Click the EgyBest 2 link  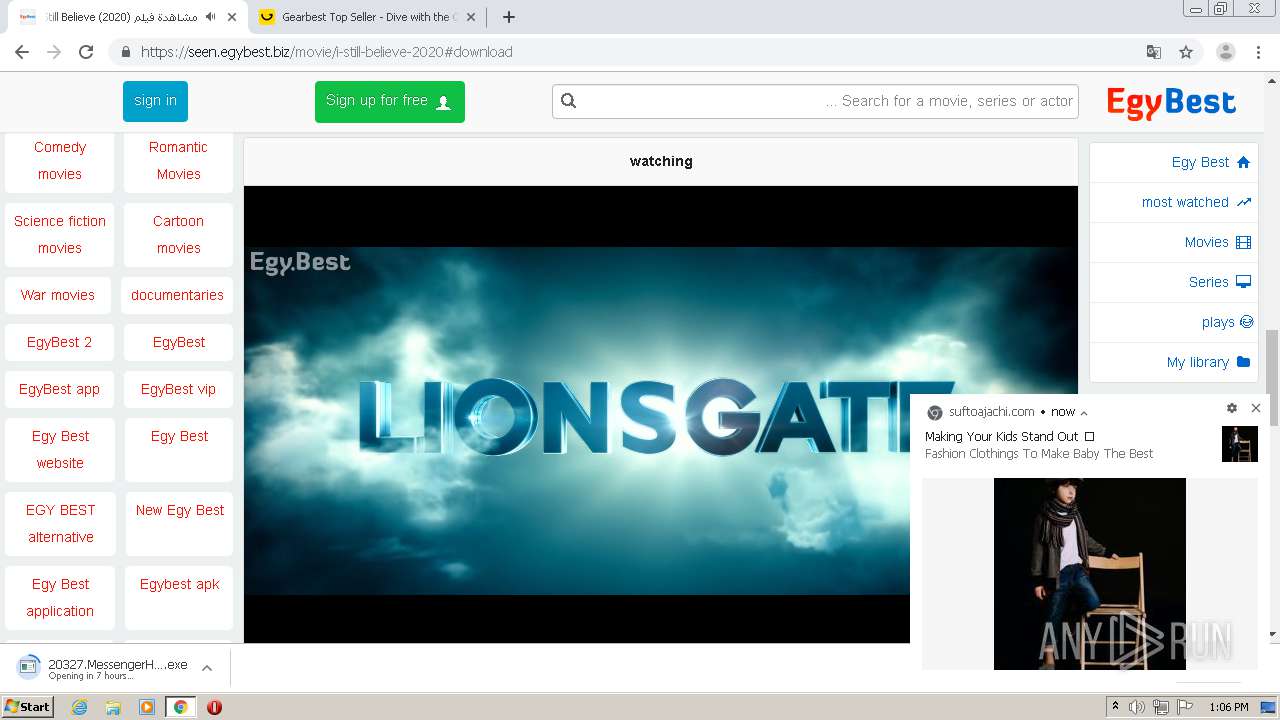(x=60, y=342)
